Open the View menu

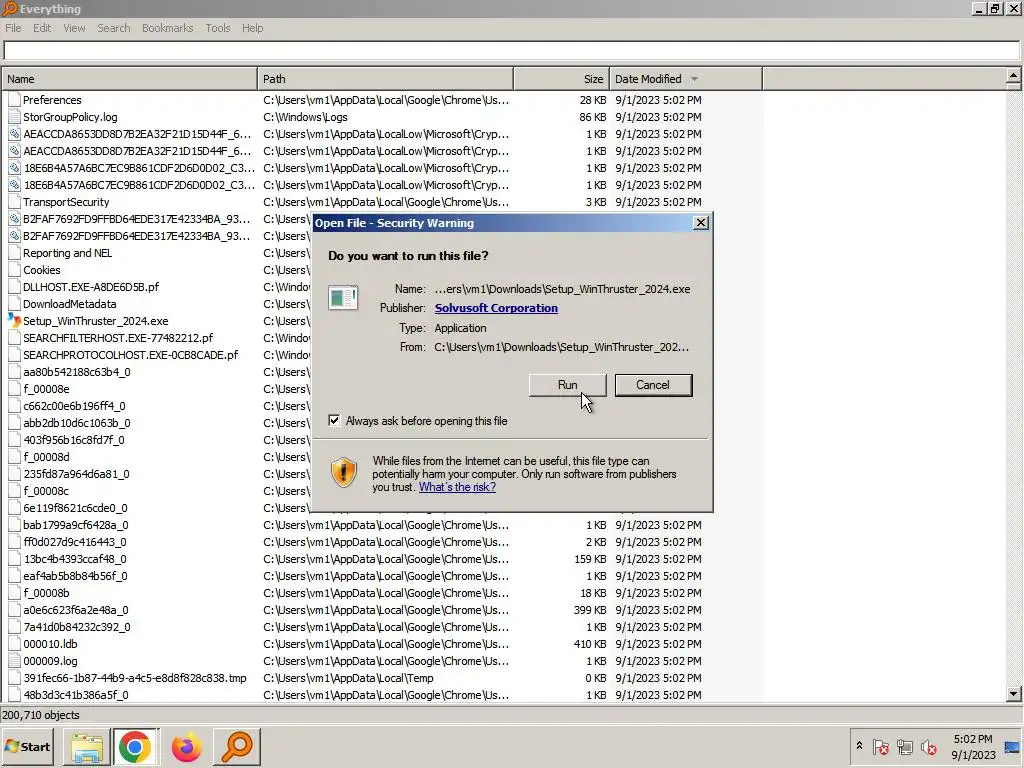(x=74, y=28)
